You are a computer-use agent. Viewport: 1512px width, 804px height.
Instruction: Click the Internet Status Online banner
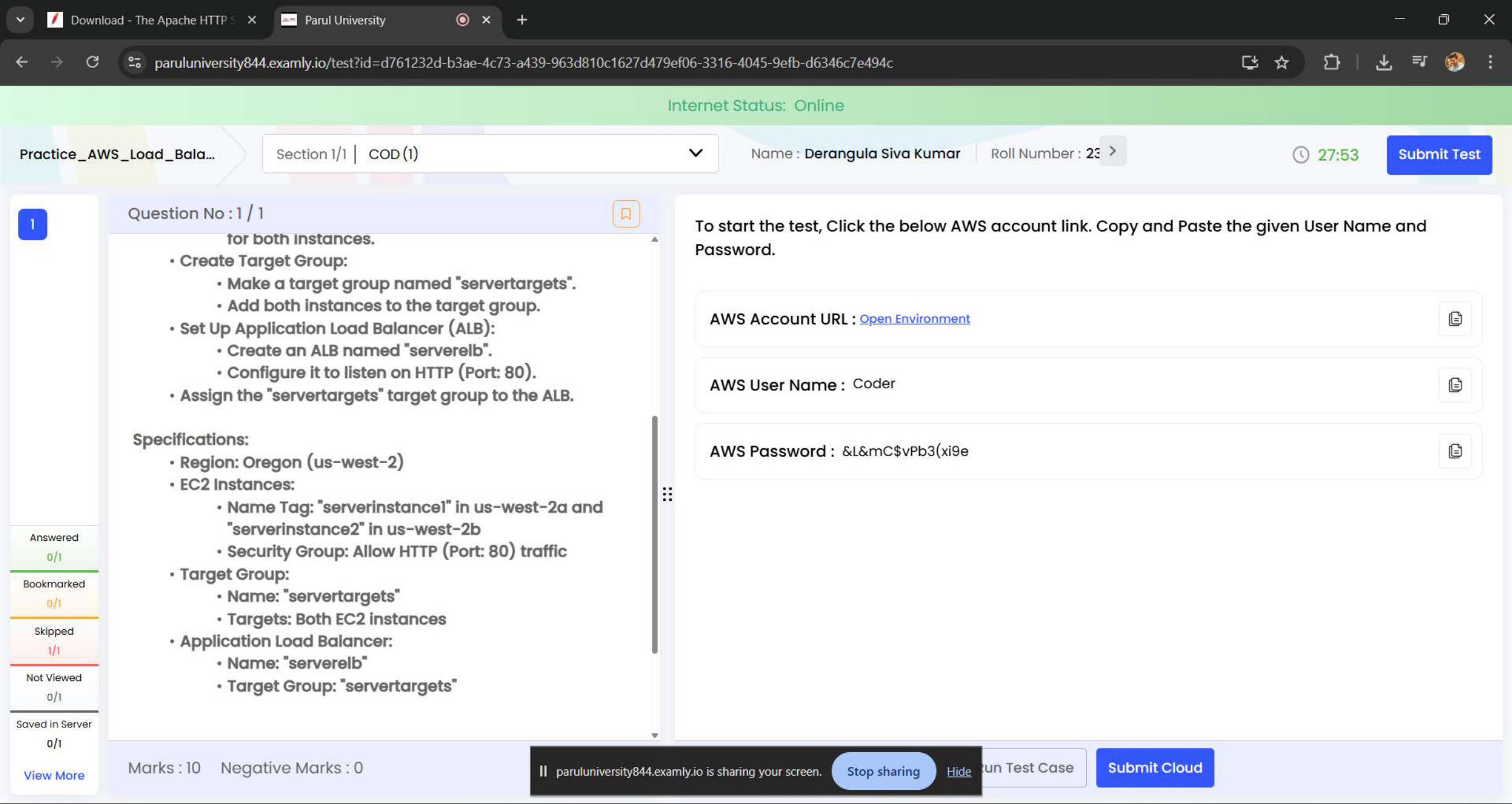coord(756,106)
